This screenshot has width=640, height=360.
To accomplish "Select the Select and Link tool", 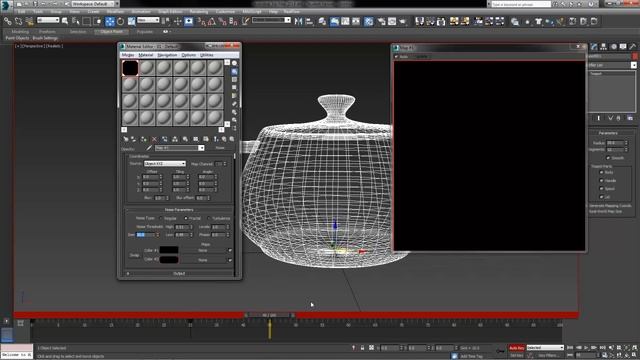I will [7, 21].
